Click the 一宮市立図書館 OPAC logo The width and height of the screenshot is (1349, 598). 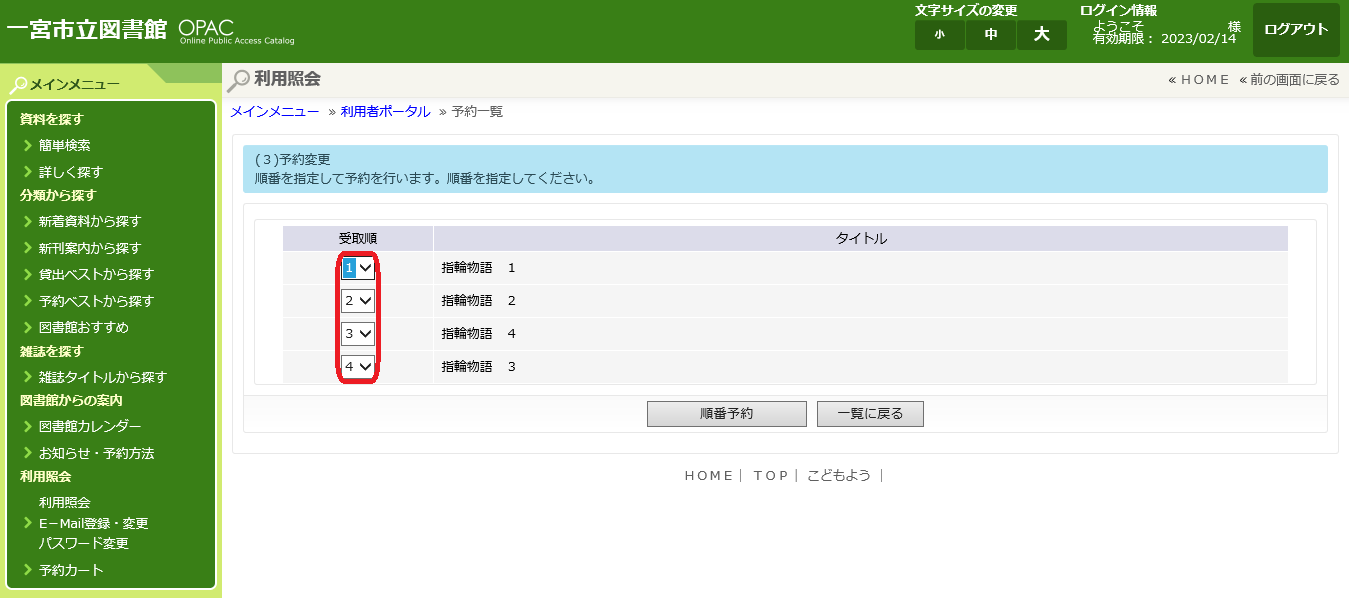(x=150, y=30)
